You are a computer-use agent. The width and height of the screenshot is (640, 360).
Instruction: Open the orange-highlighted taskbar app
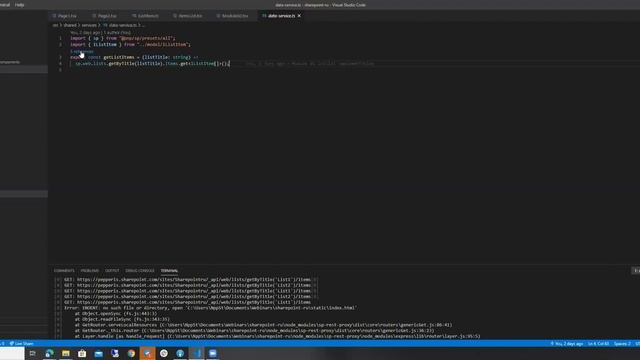point(147,353)
